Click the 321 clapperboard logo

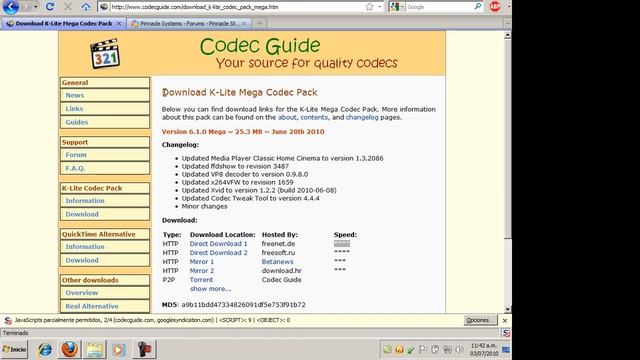coord(105,53)
